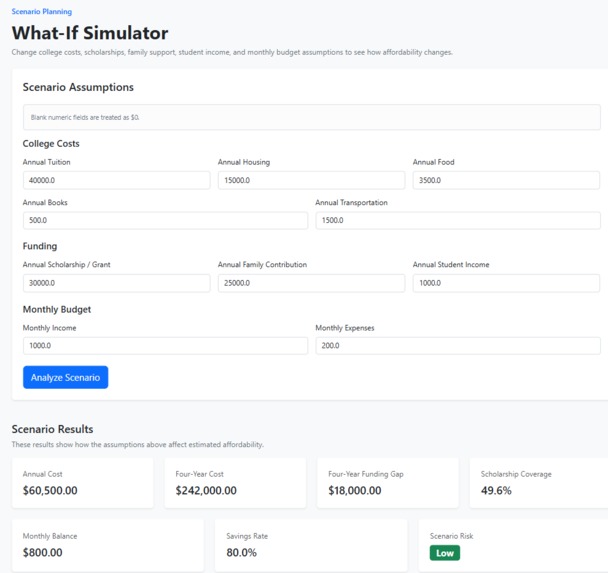
Task: Edit the Annual Housing field
Action: (x=311, y=180)
